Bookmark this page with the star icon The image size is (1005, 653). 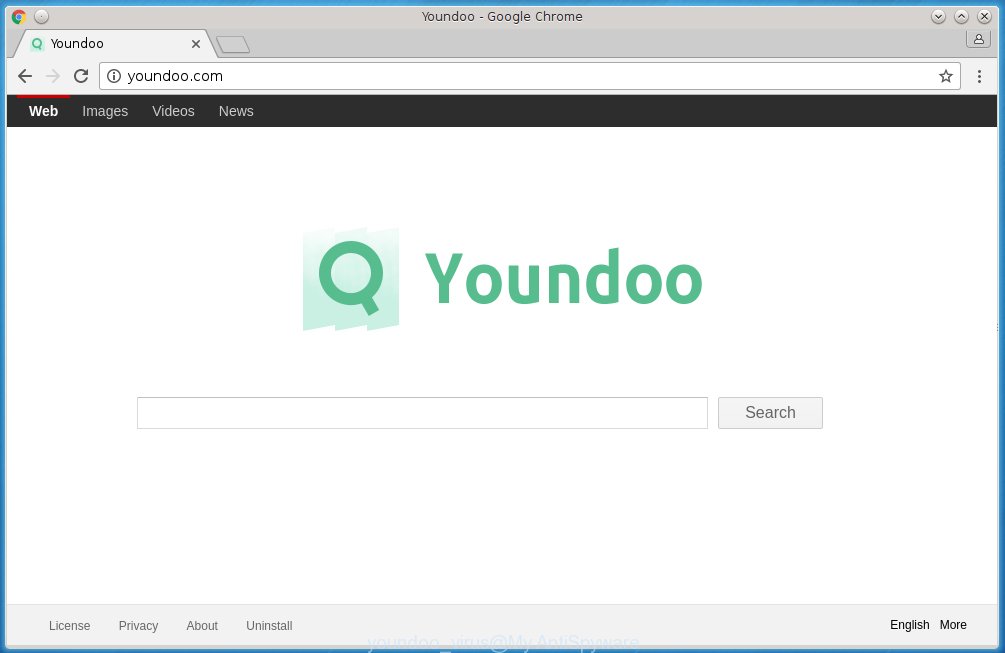tap(945, 76)
